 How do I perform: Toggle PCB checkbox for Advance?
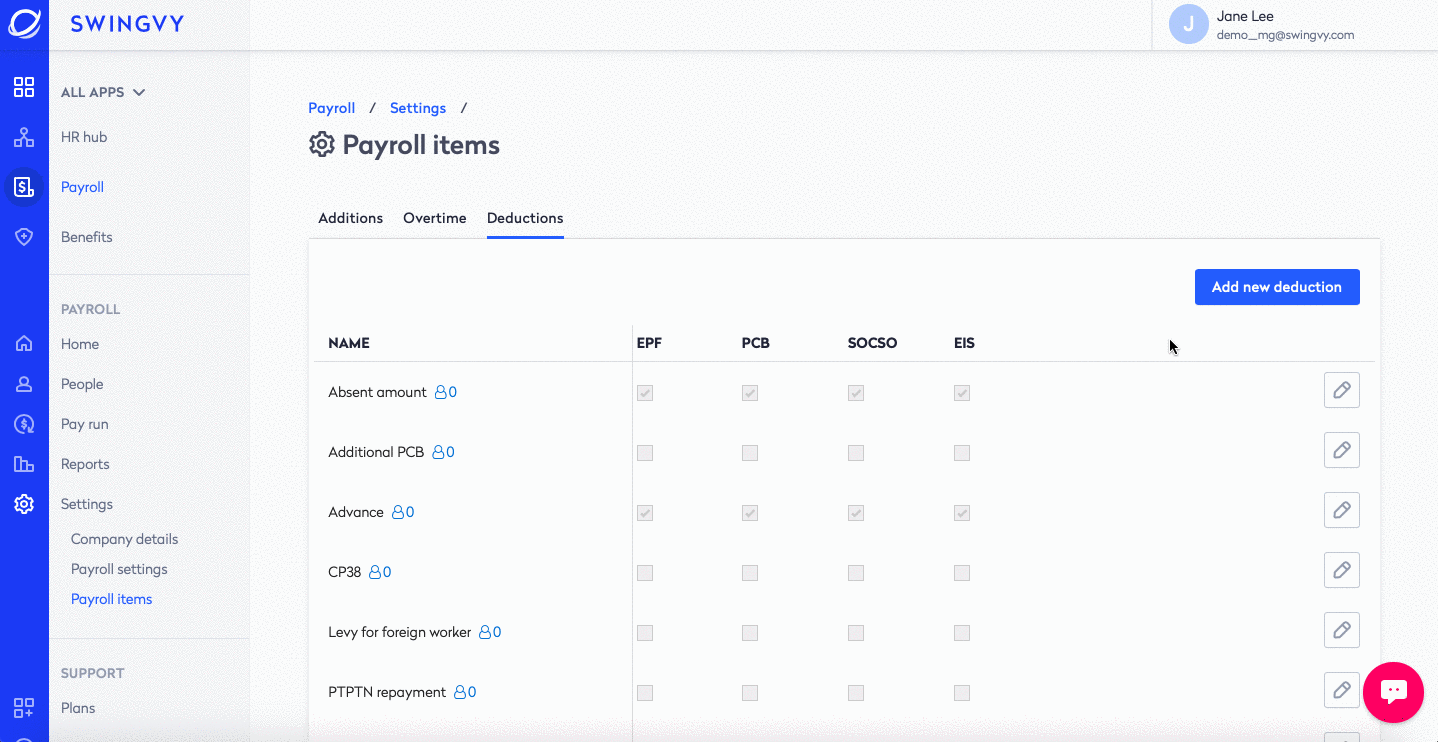click(x=750, y=513)
